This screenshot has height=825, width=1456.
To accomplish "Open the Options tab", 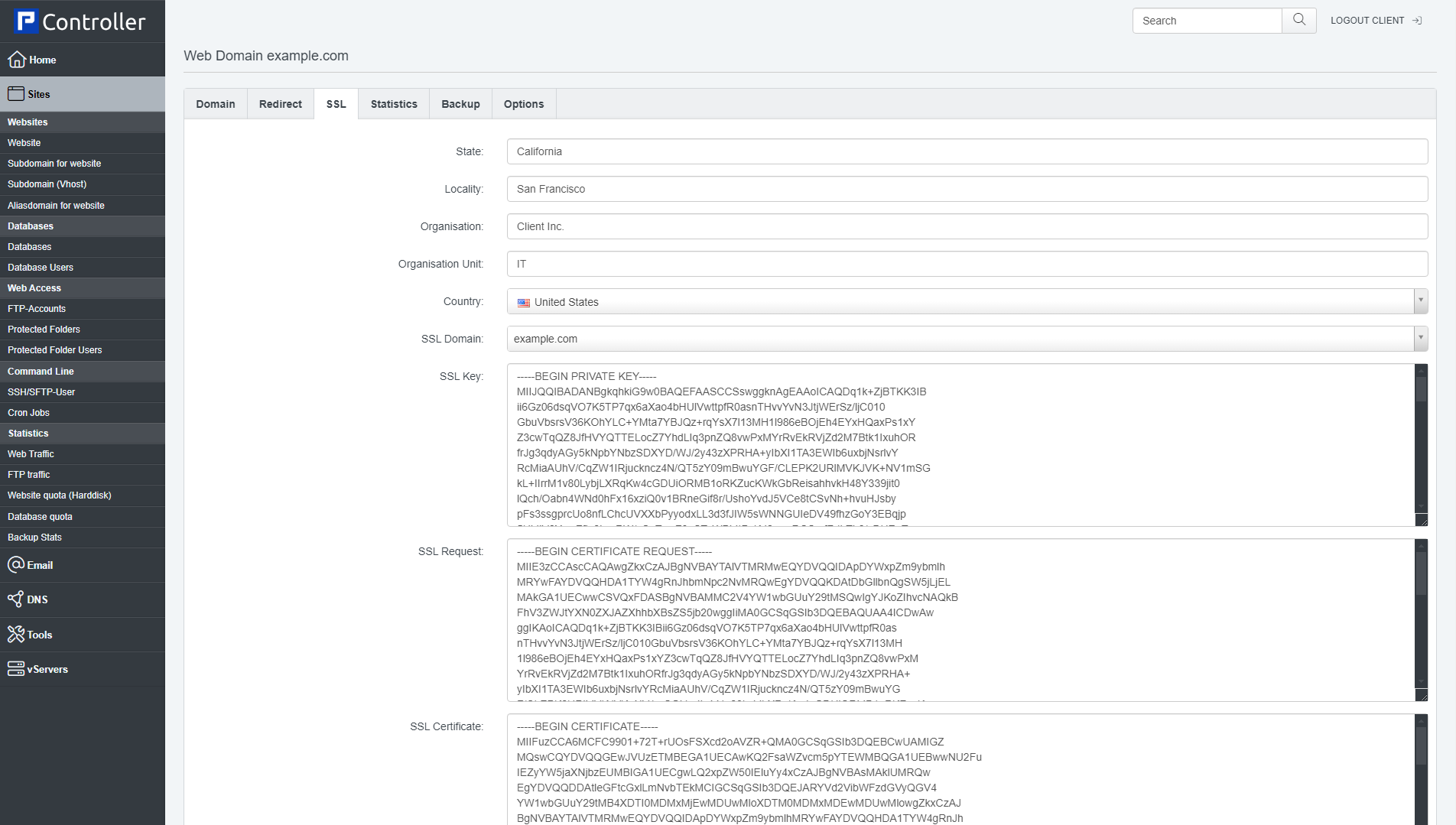I will coord(523,104).
